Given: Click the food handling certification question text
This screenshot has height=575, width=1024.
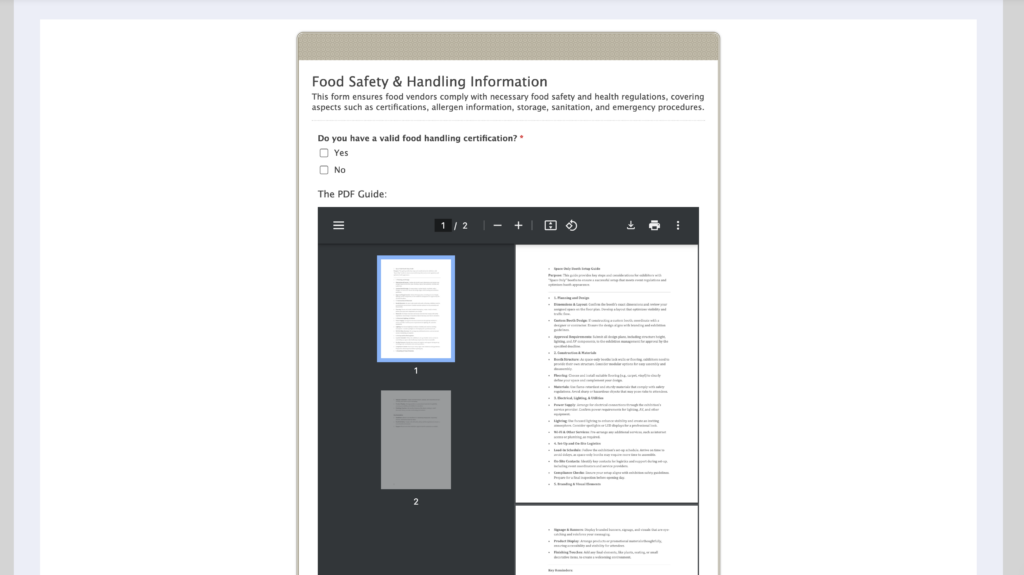Looking at the screenshot, I should click(x=417, y=138).
